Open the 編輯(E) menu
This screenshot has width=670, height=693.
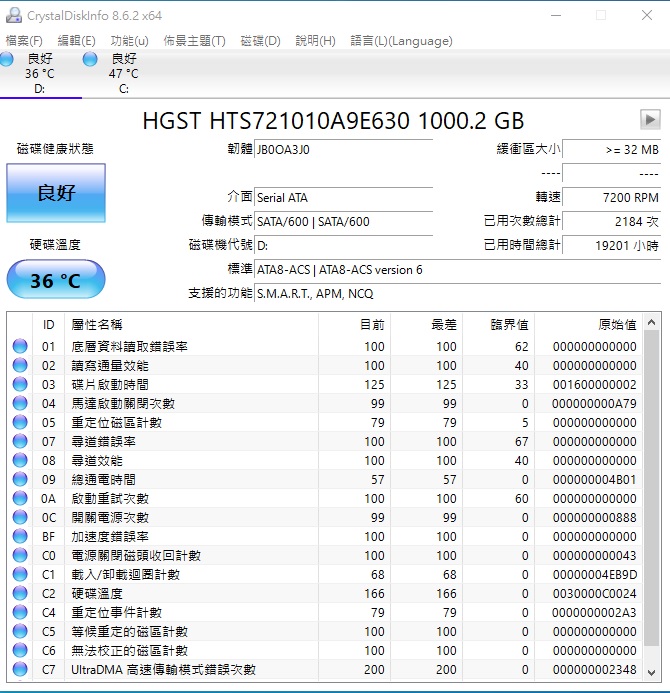point(76,41)
